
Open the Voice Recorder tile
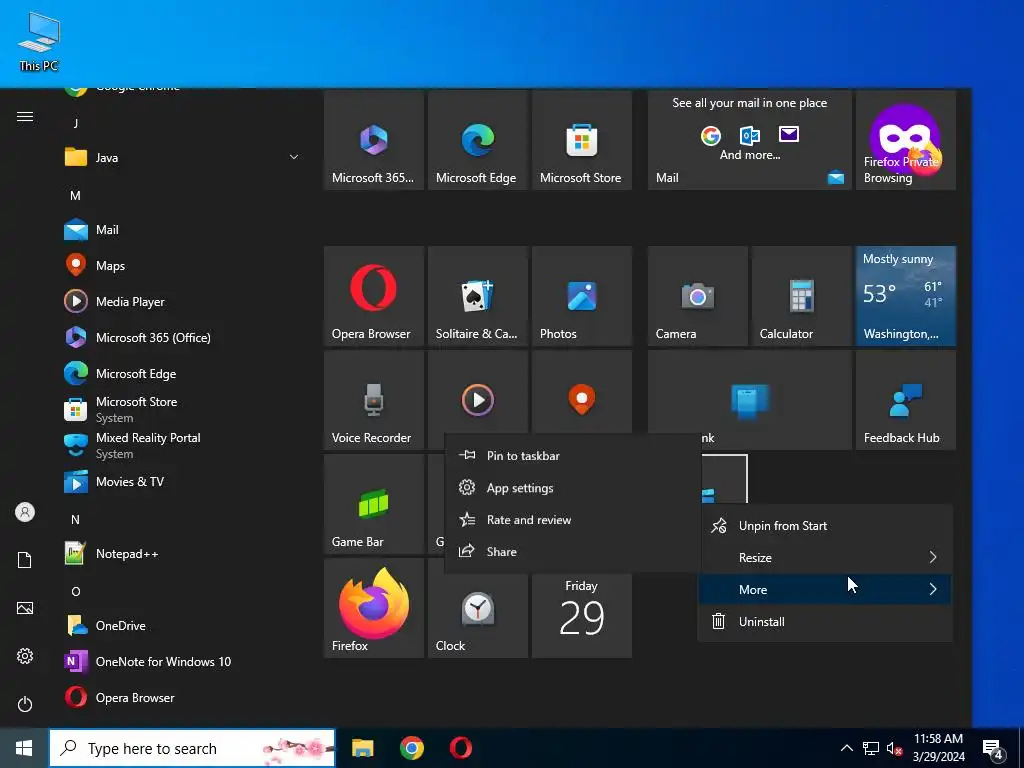point(374,400)
